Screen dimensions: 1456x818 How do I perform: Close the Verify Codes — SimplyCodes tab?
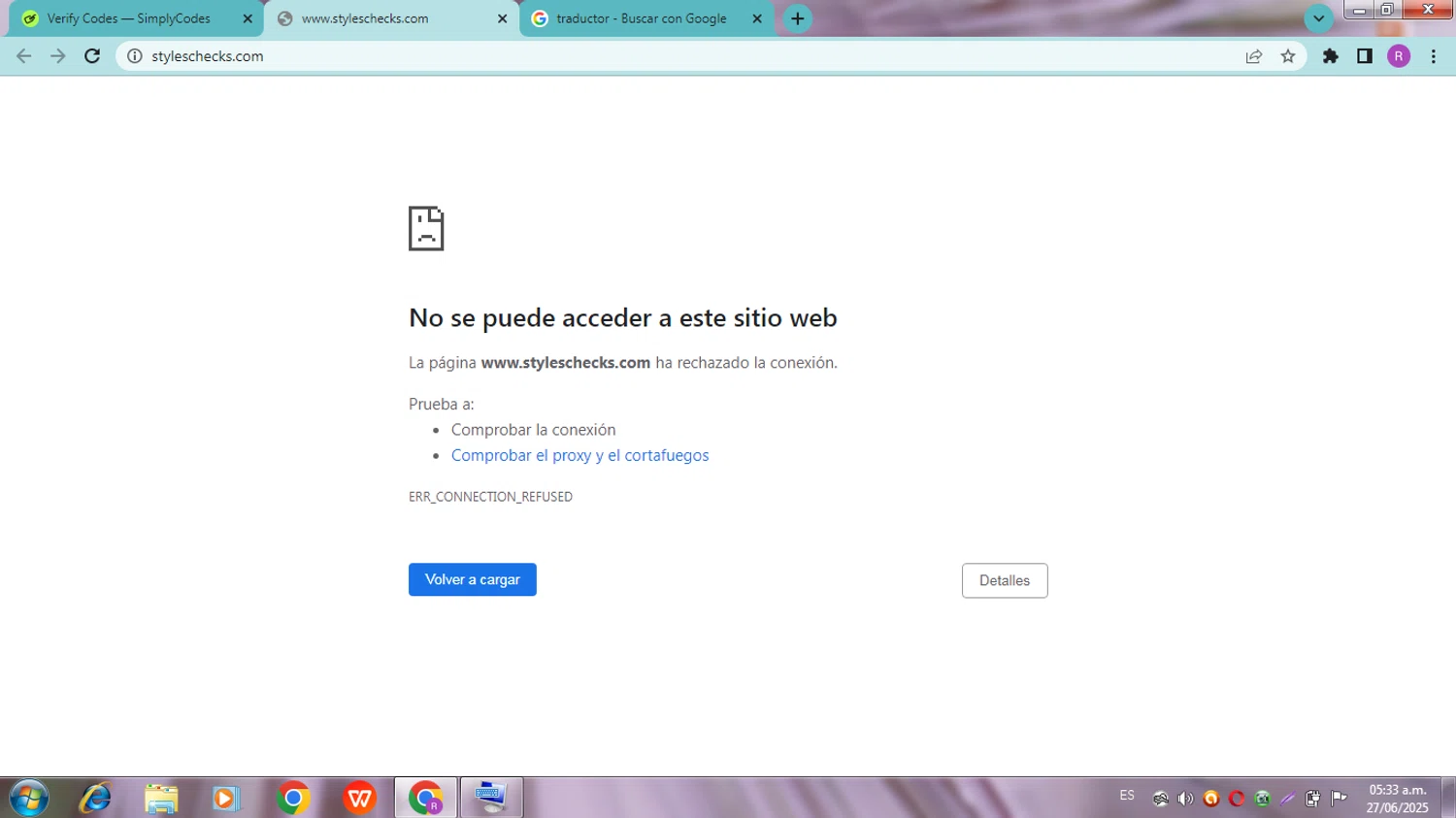click(248, 18)
